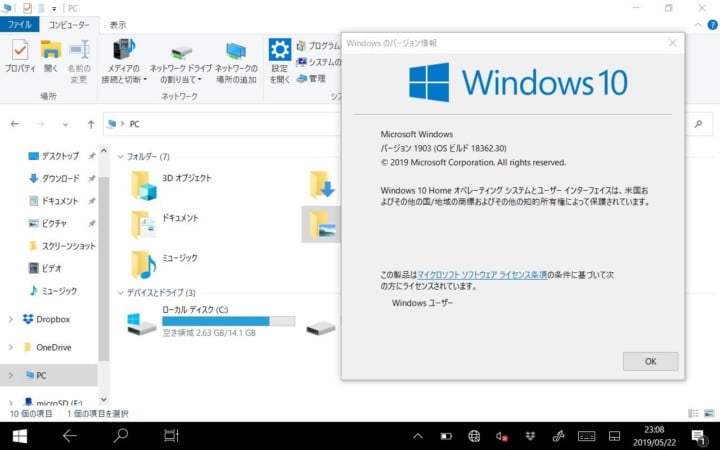Collapse the デバイスとドライブ (3) group
This screenshot has height=450, width=720.
[x=120, y=293]
